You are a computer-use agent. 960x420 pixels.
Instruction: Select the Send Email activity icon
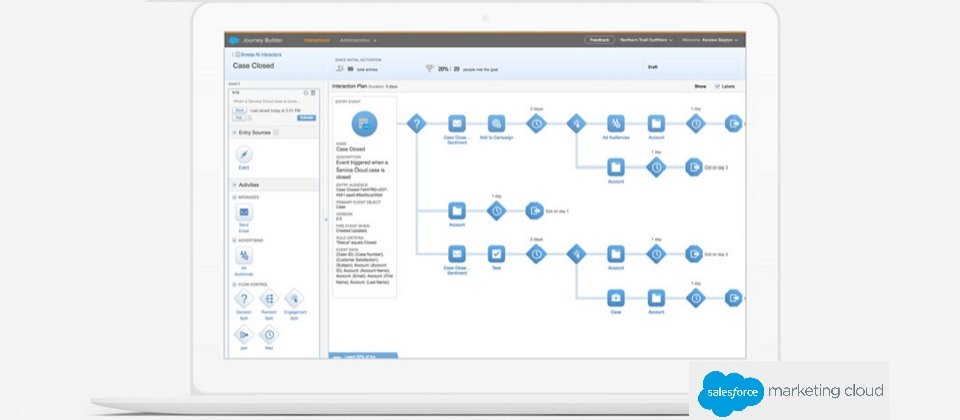244,212
